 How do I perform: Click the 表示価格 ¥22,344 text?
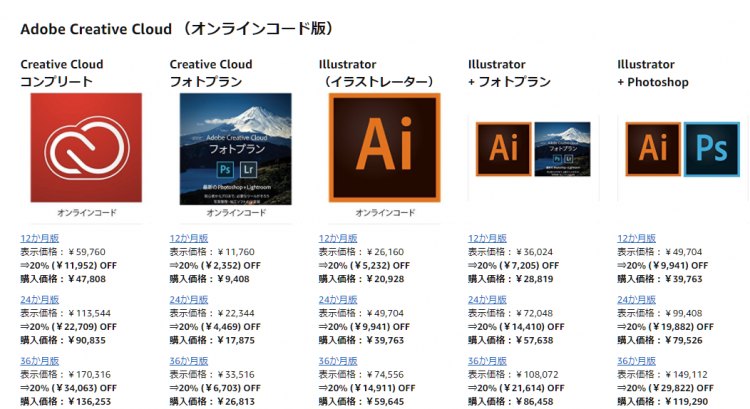pos(212,313)
